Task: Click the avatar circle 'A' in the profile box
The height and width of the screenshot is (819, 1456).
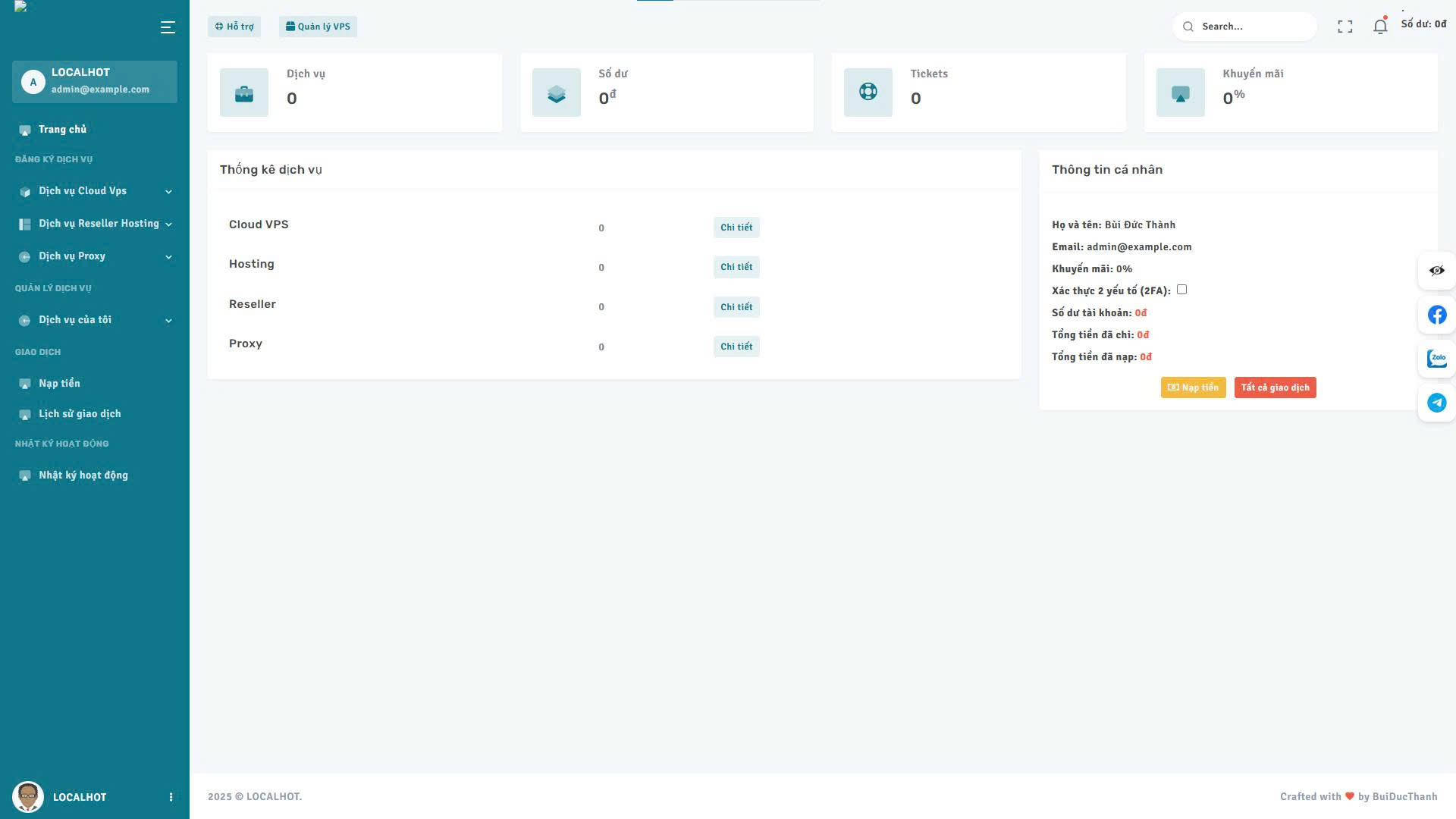Action: tap(33, 82)
